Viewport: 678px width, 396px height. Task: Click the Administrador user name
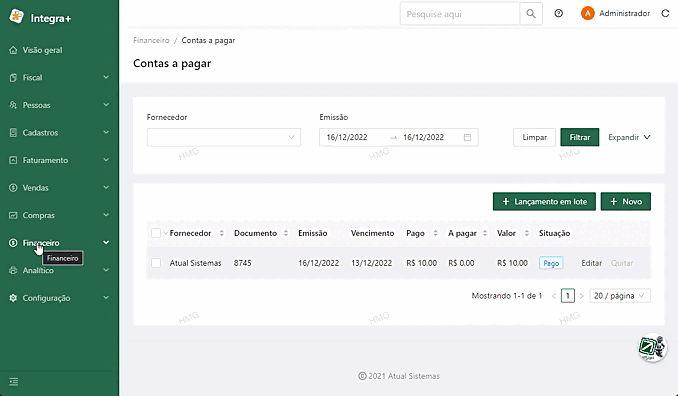point(624,13)
